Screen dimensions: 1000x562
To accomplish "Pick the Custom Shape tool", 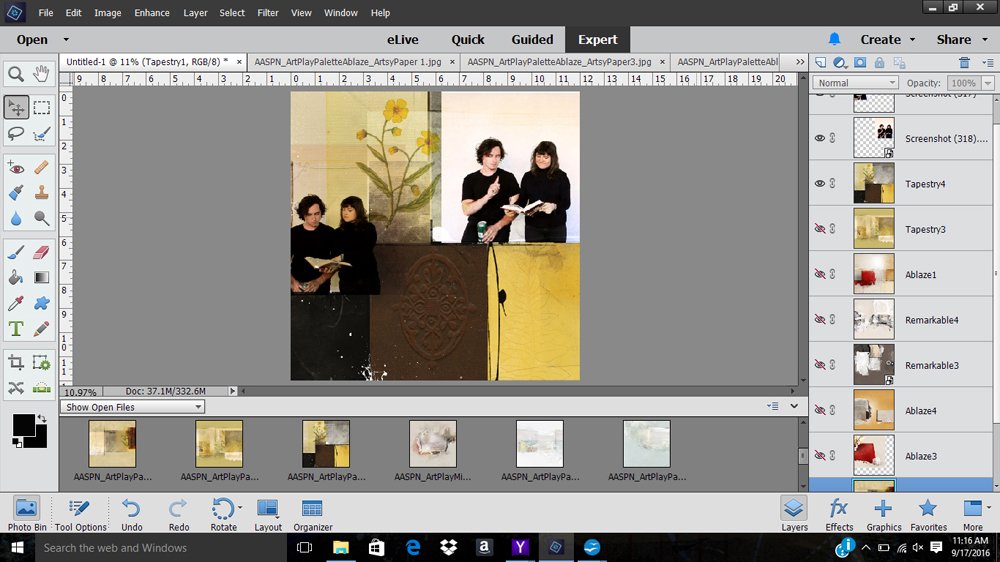I will pos(41,303).
